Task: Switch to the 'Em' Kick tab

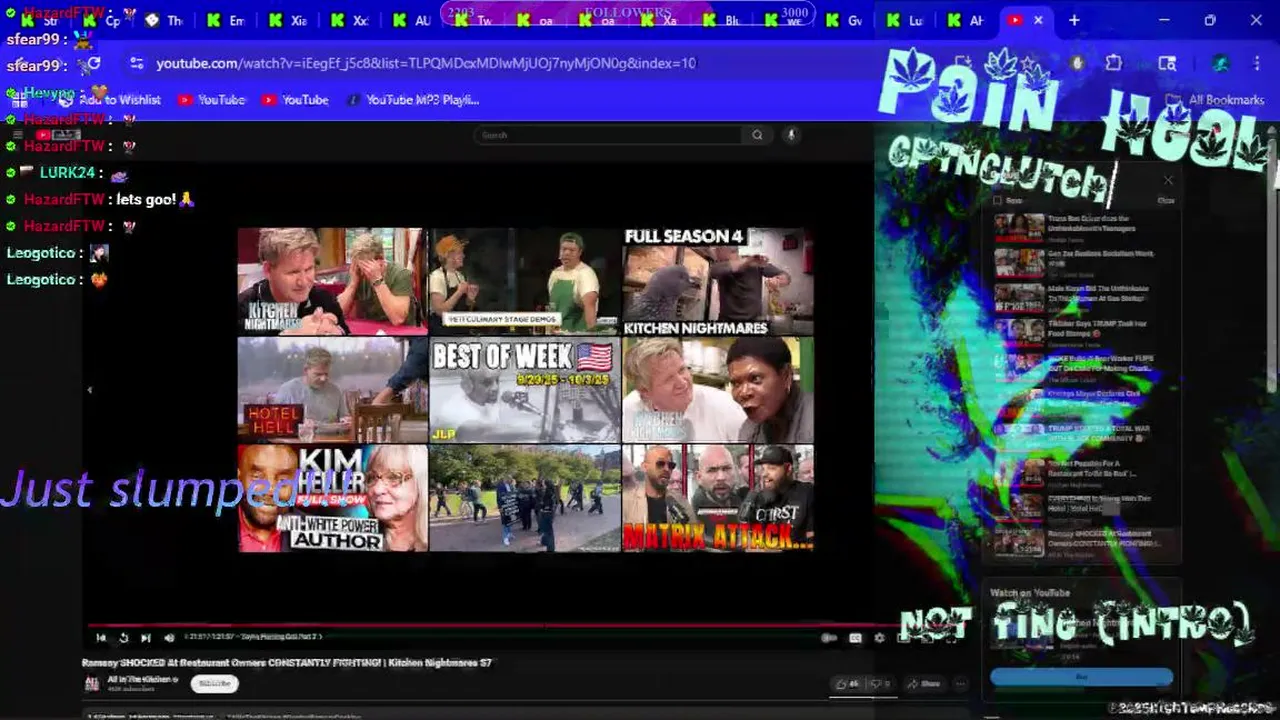Action: pos(226,20)
